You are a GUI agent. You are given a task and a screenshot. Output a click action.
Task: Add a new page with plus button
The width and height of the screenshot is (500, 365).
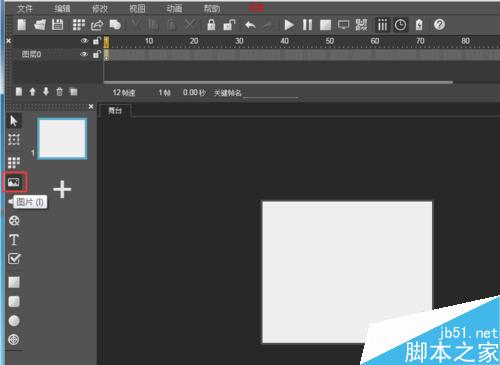62,189
